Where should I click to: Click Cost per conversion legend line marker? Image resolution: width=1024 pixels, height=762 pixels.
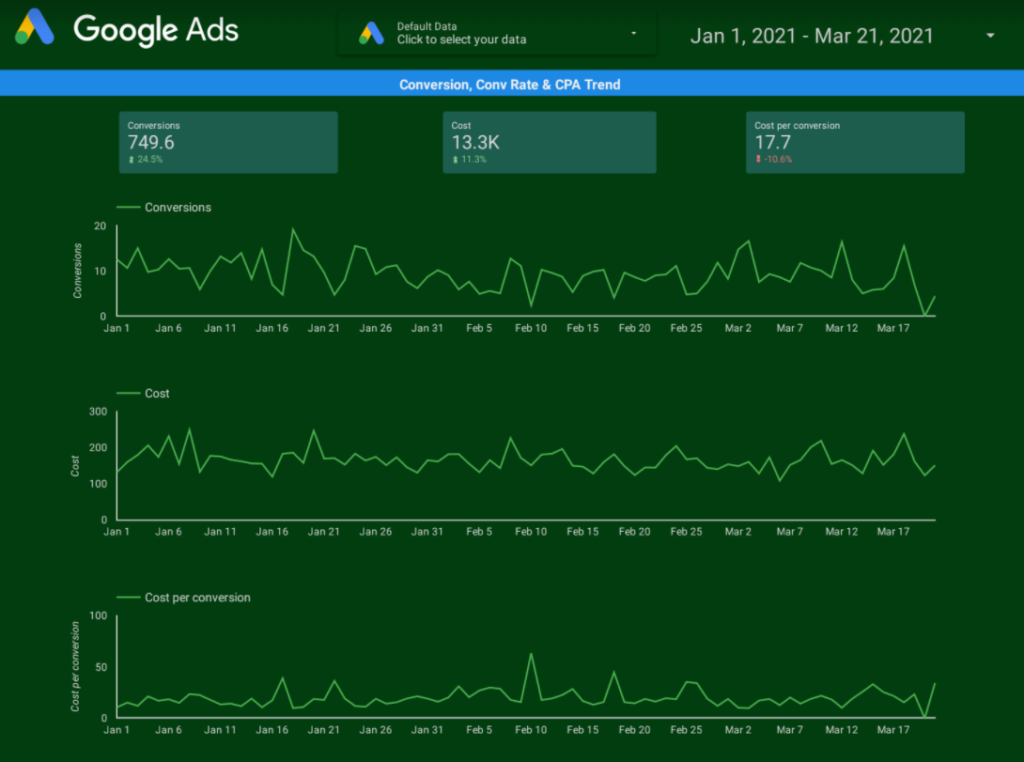[128, 597]
